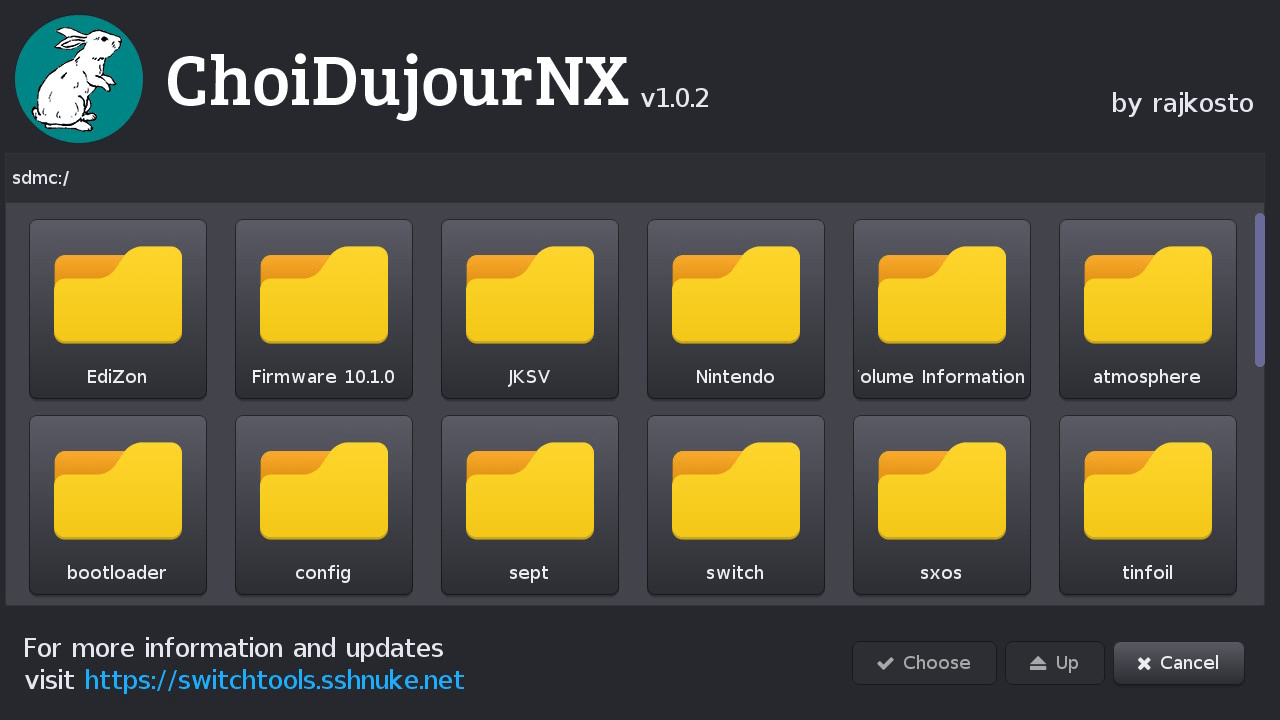The width and height of the screenshot is (1280, 720).
Task: Visit the switchtools.sshnuke.net link
Action: [274, 680]
